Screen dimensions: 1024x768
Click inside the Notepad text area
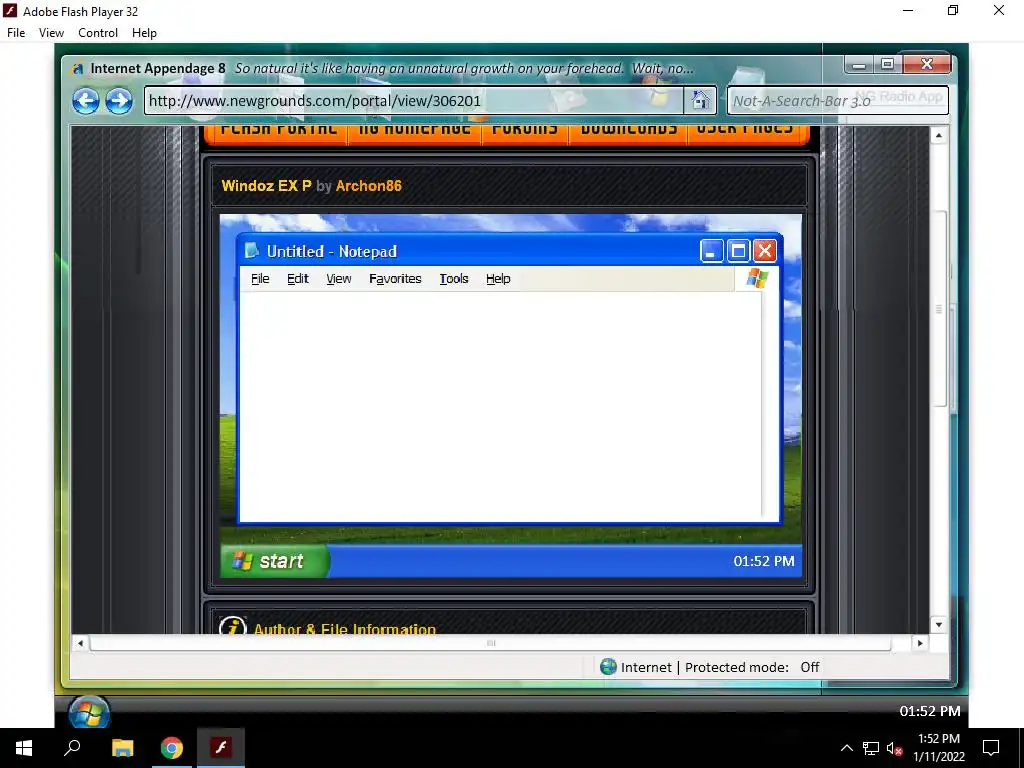501,405
